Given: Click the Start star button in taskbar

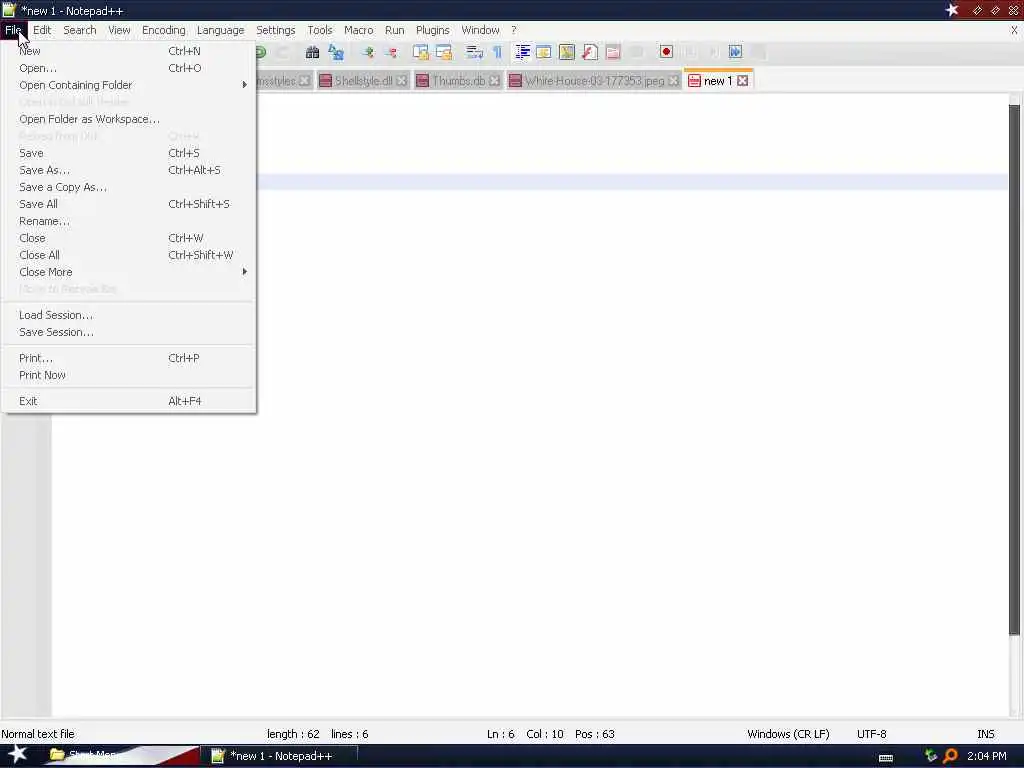Looking at the screenshot, I should (17, 755).
